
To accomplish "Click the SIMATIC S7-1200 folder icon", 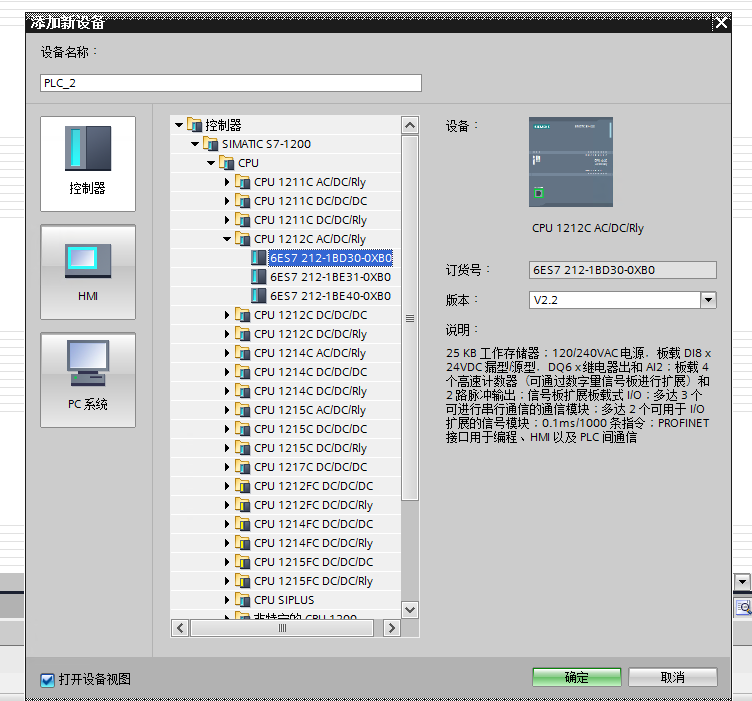I will [x=211, y=144].
